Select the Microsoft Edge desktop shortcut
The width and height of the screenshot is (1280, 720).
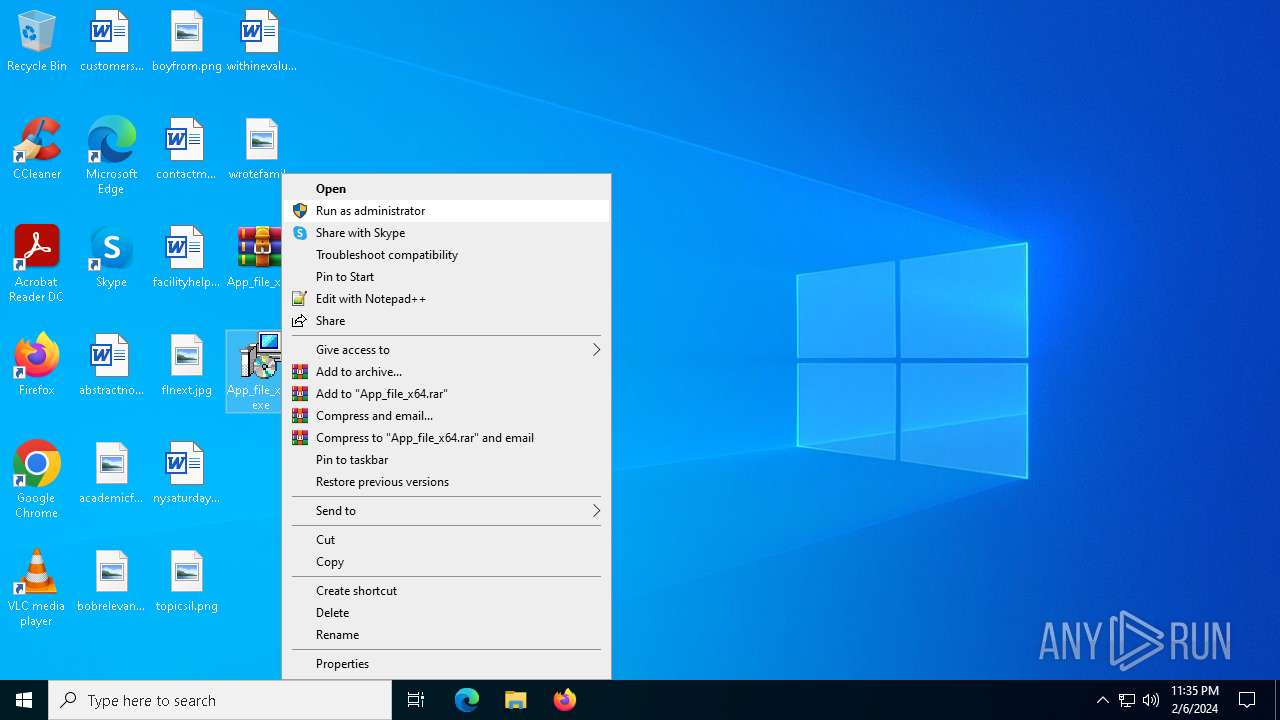(111, 156)
